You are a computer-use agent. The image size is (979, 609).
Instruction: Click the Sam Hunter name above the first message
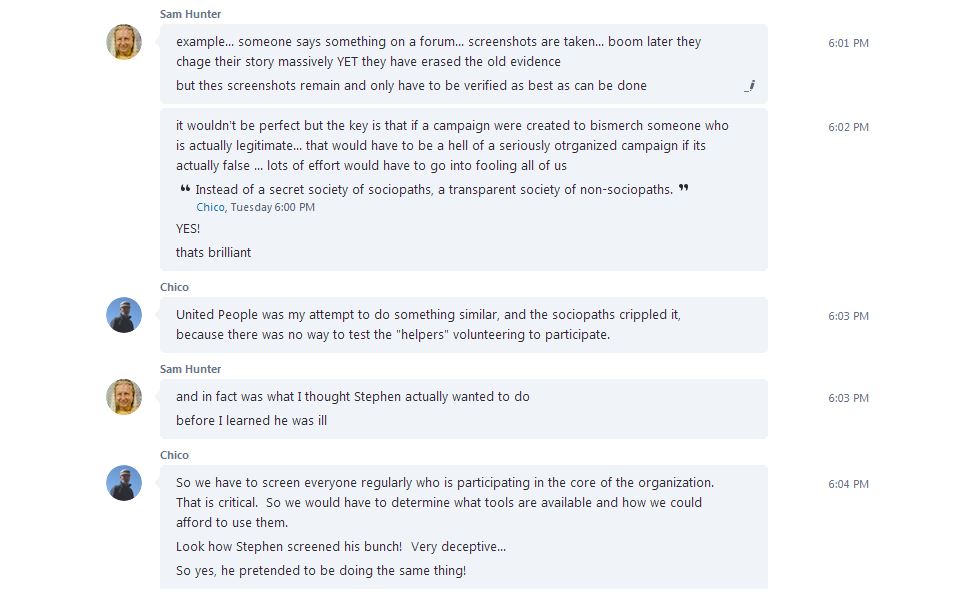point(190,14)
